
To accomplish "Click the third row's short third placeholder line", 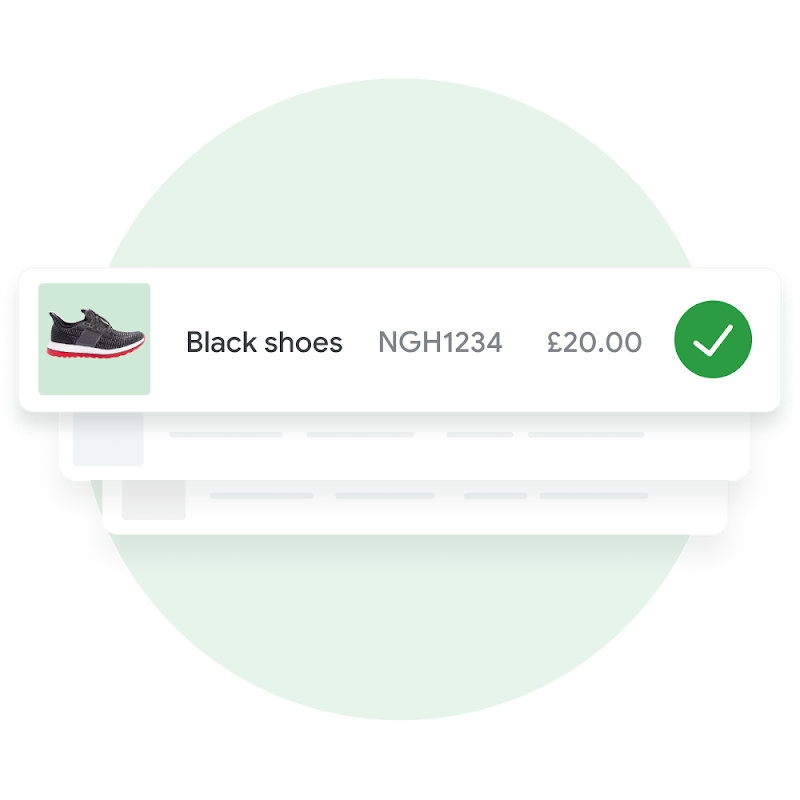I will click(495, 495).
